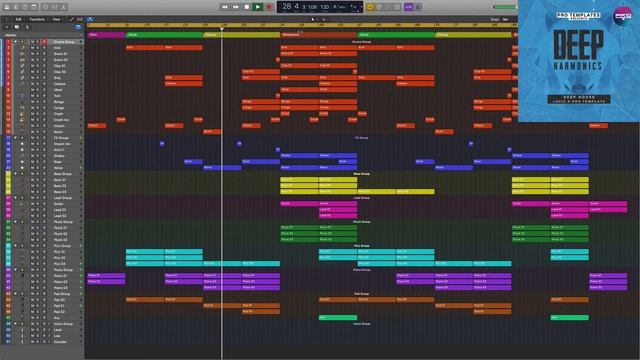Collapse the Pluck Group track stack
Image resolution: width=640 pixels, height=360 pixels.
[15, 222]
